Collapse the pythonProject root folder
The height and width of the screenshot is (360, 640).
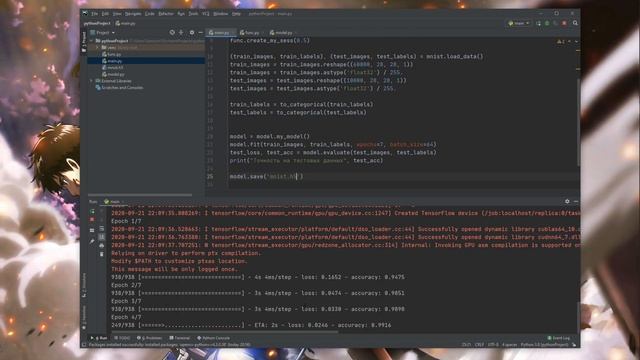pyautogui.click(x=92, y=41)
